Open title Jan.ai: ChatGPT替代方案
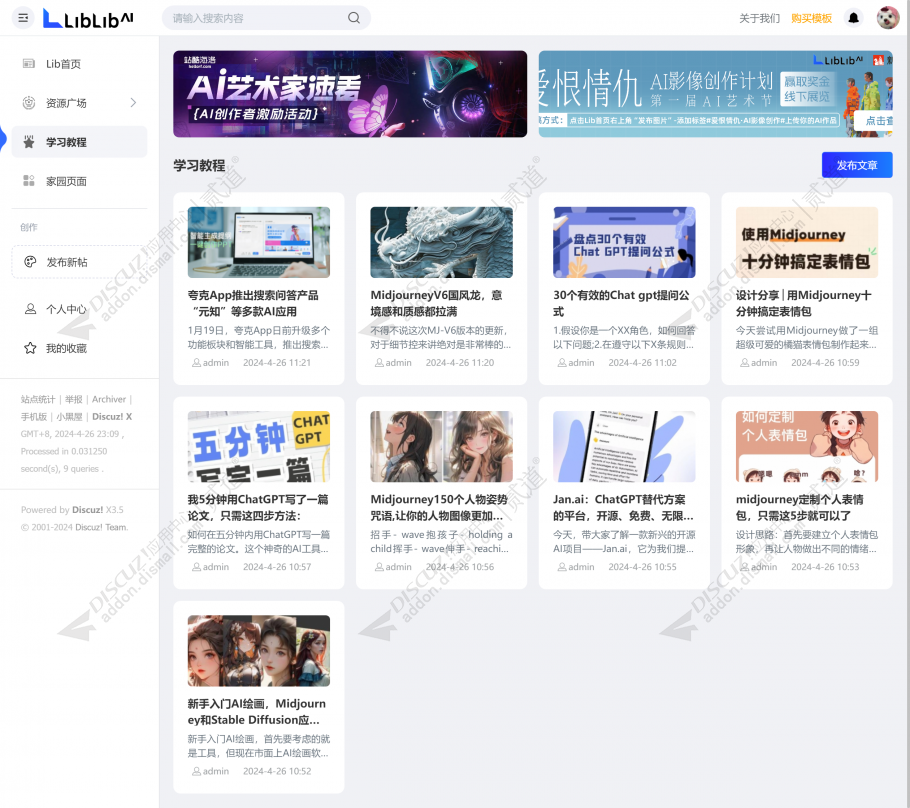The image size is (910, 808). point(623,507)
